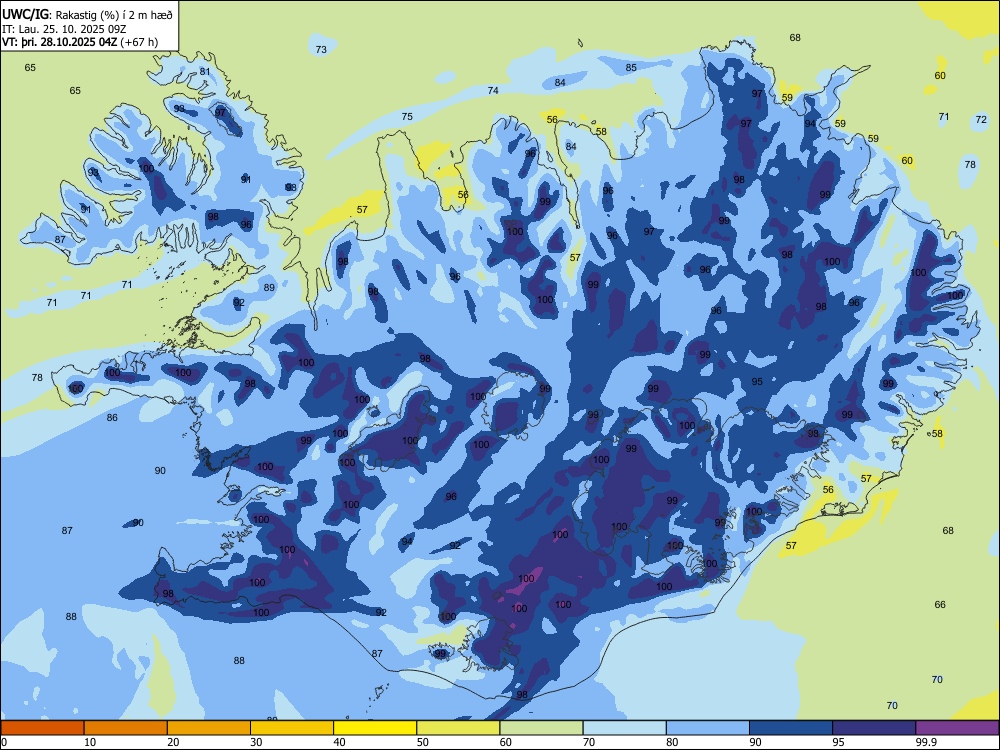
Task: Click the '66' humidity value on the map
Action: pos(940,605)
